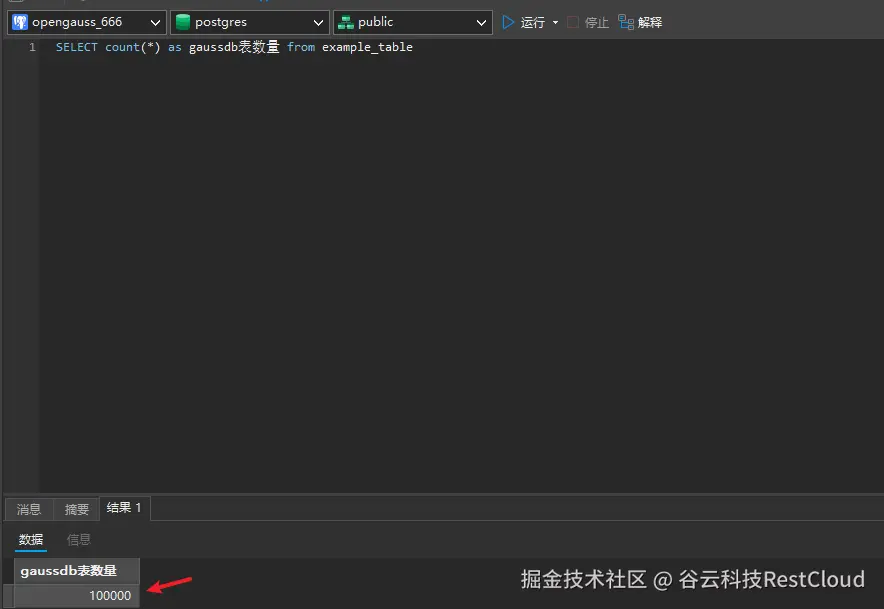Click the SELECT keyword in the editor
The width and height of the screenshot is (884, 609).
[x=77, y=47]
